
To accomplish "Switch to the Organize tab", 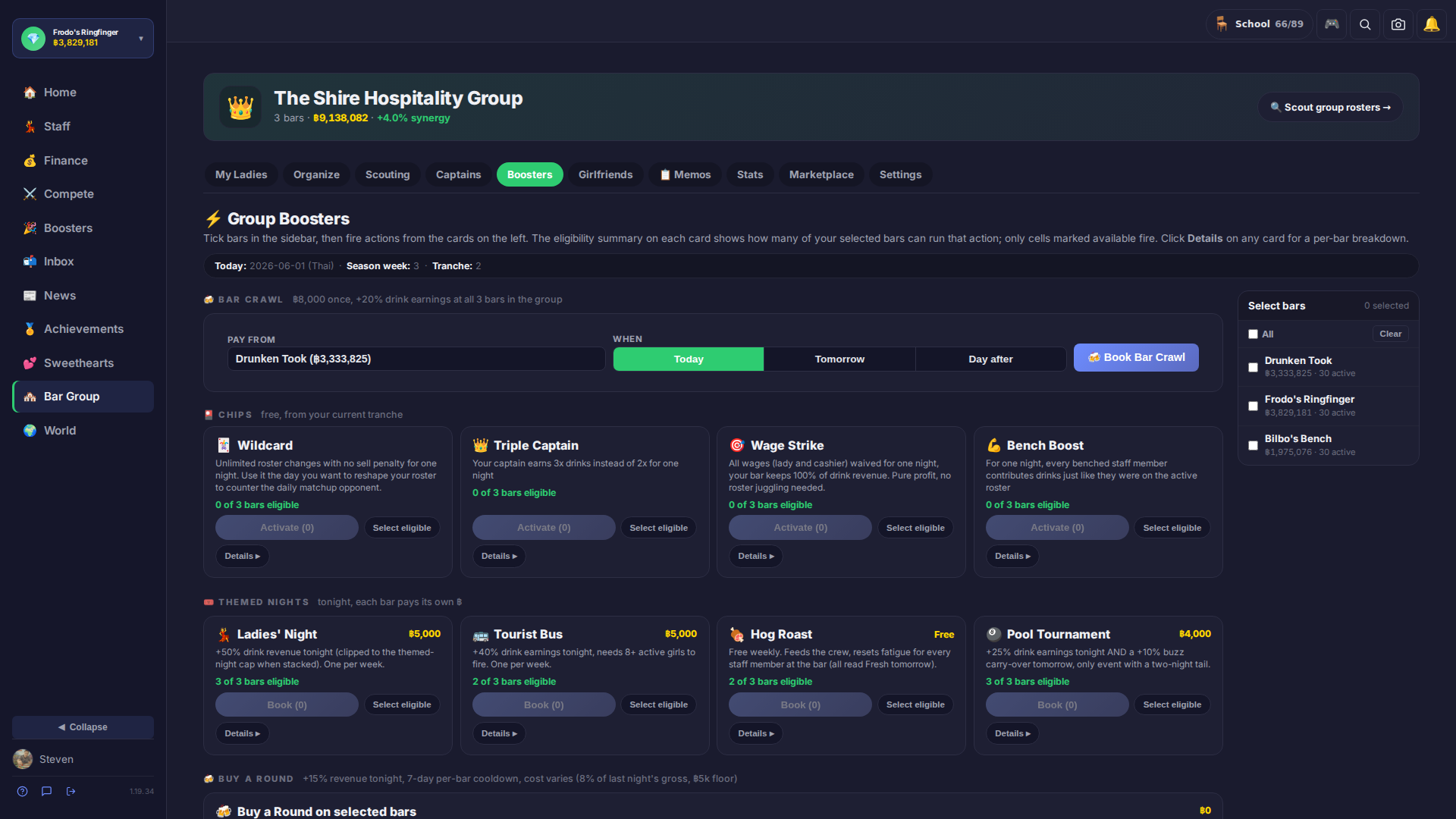I will 316,174.
